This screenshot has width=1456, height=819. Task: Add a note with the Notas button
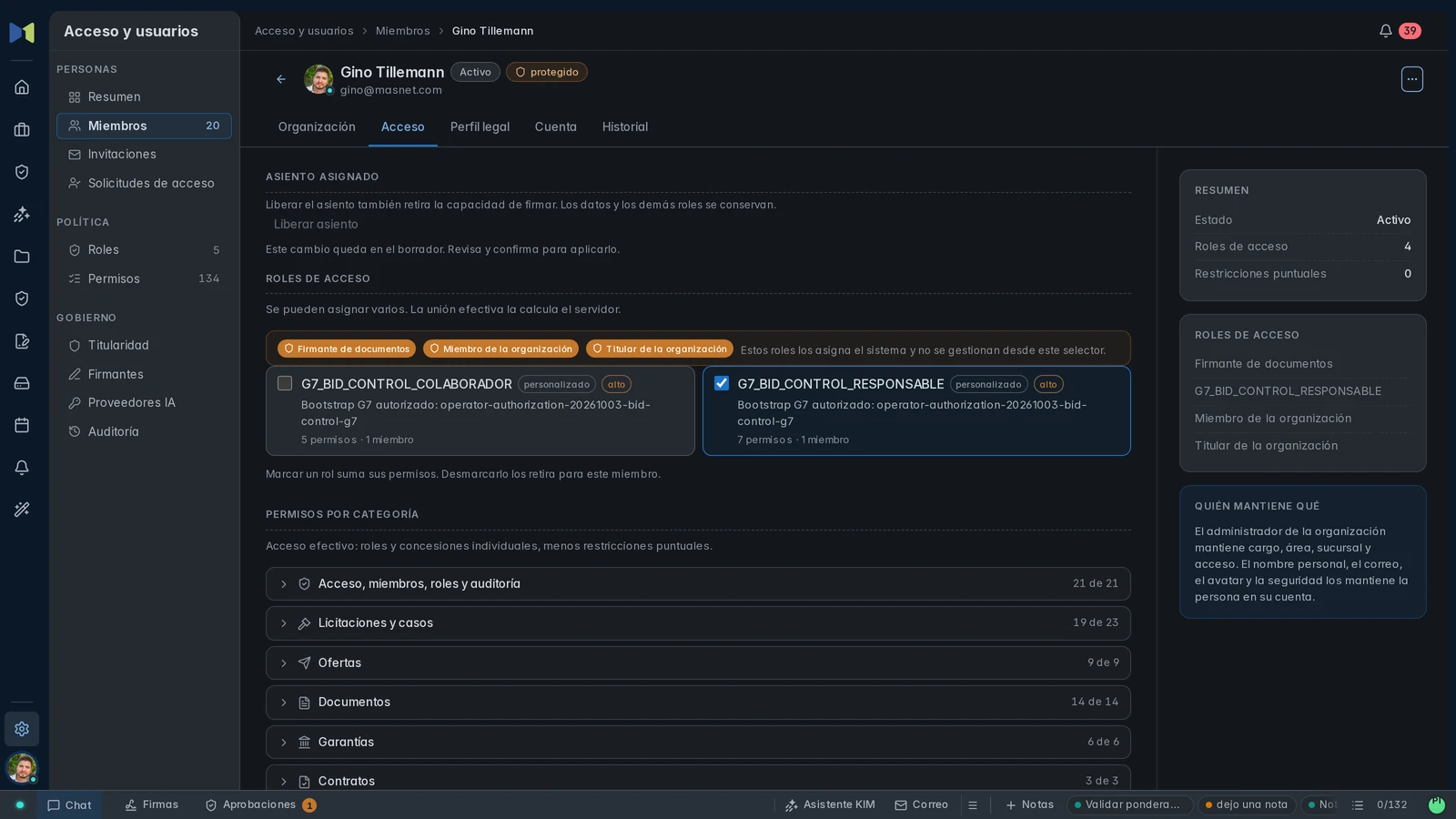(x=1029, y=805)
